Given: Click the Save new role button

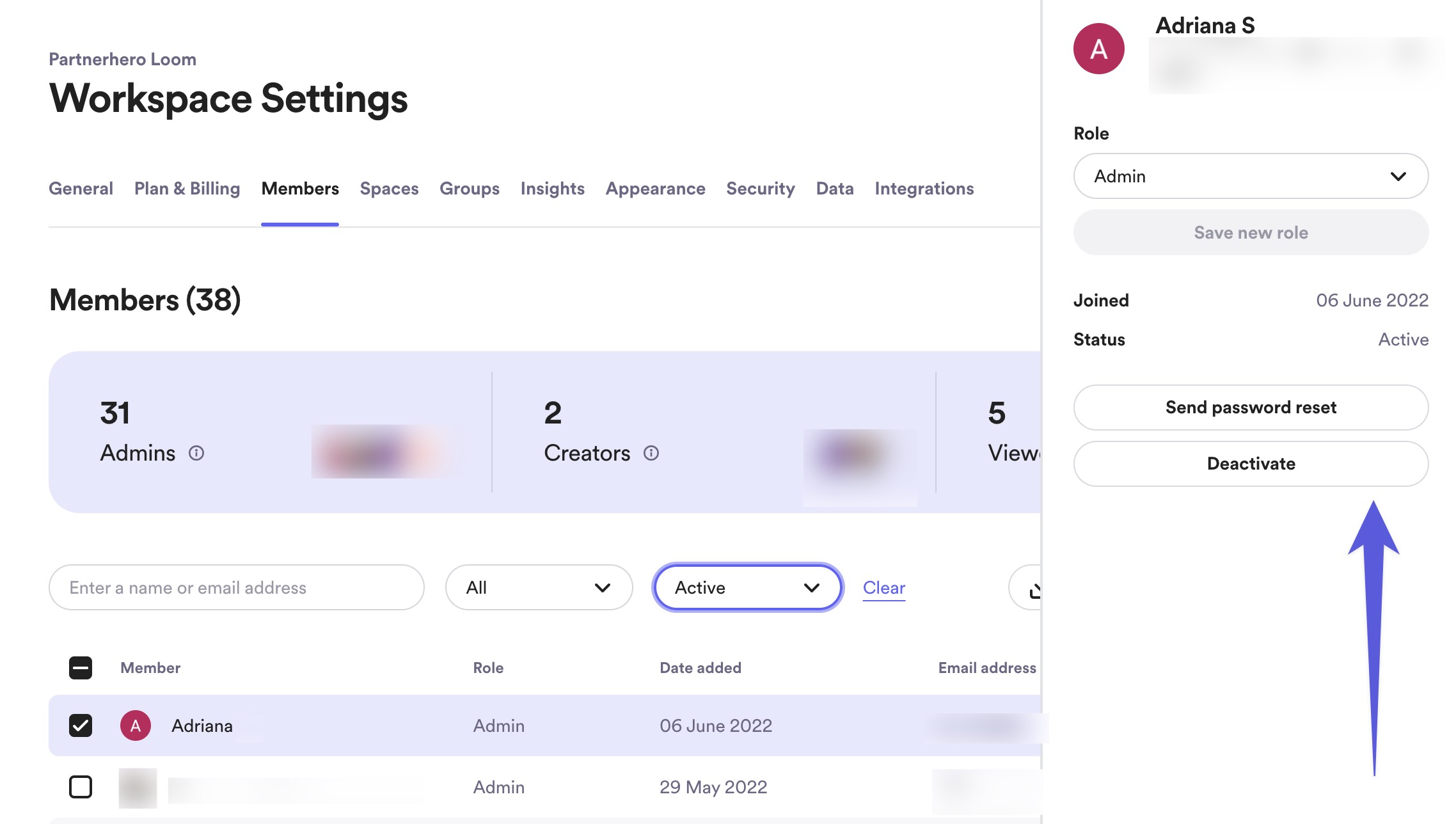Looking at the screenshot, I should [1251, 232].
